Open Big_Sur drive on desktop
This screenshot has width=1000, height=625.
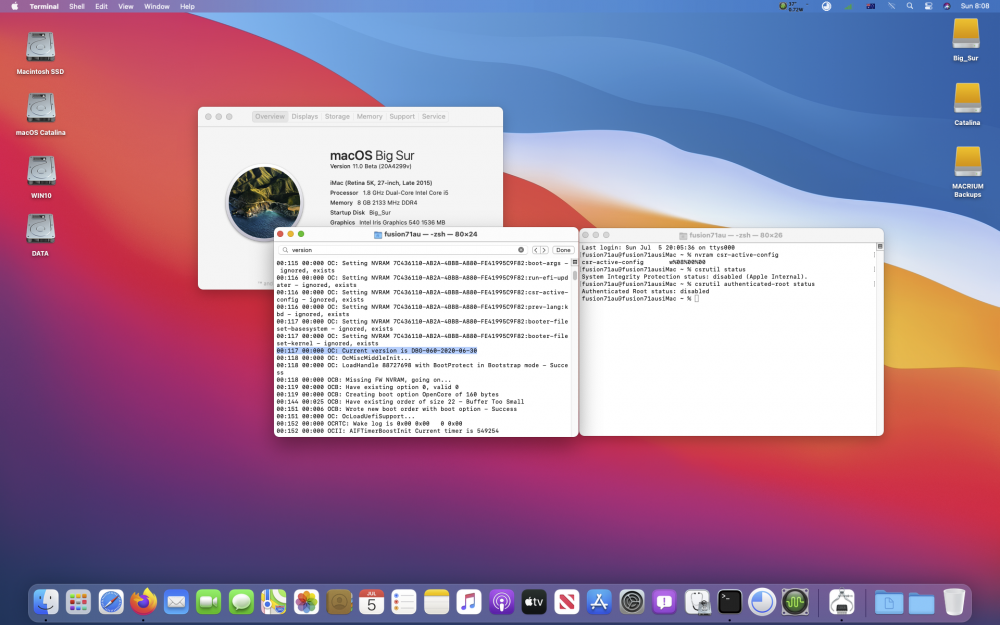coord(966,39)
